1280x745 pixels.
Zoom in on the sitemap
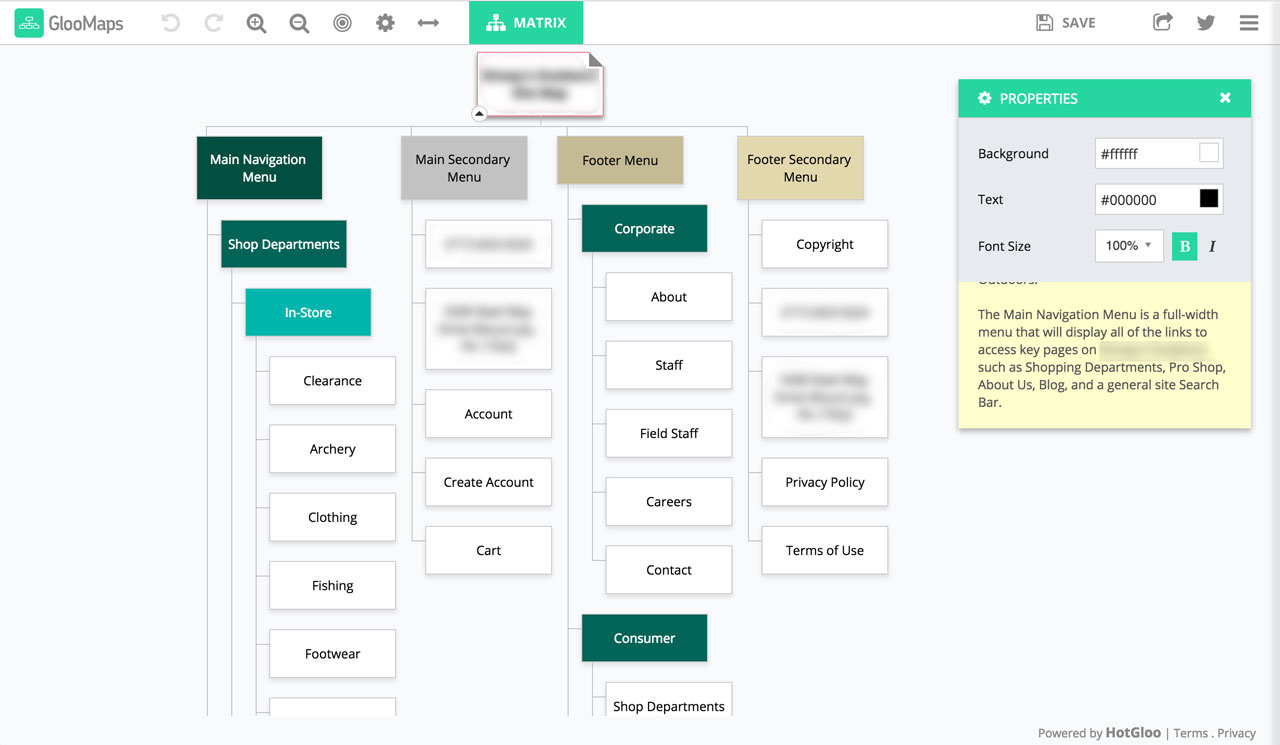[256, 23]
